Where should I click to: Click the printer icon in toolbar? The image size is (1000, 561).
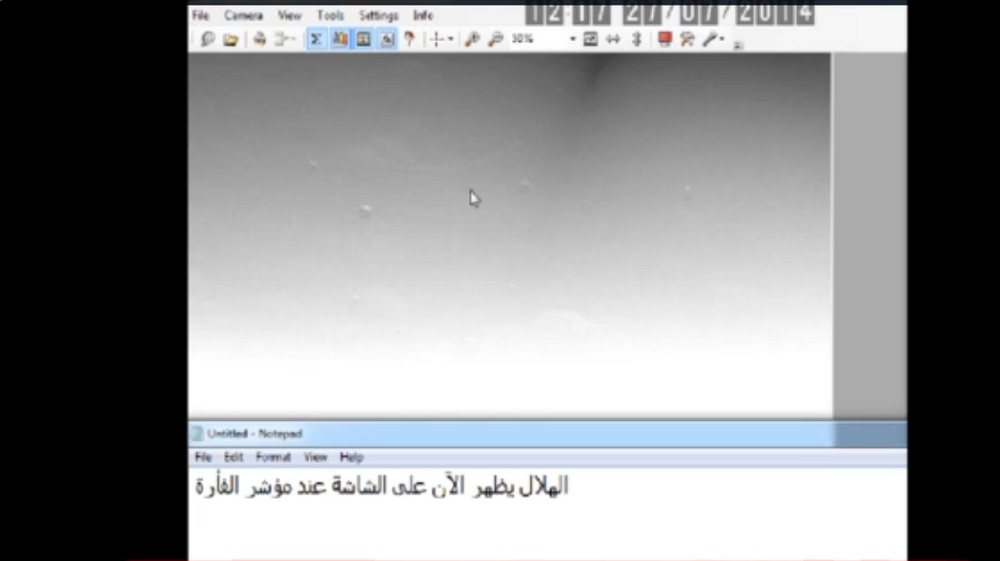coord(260,39)
